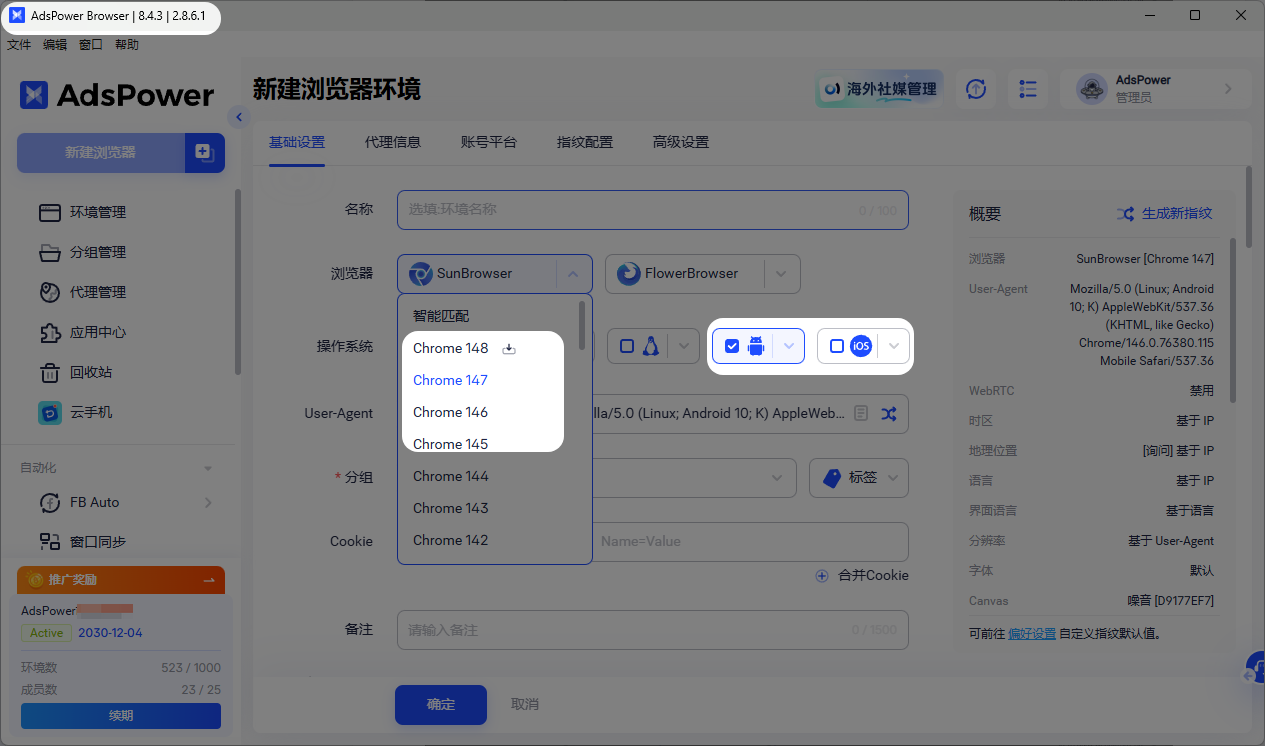Viewport: 1265px width, 746px height.
Task: Open the task list icon in the header
Action: tap(1028, 89)
